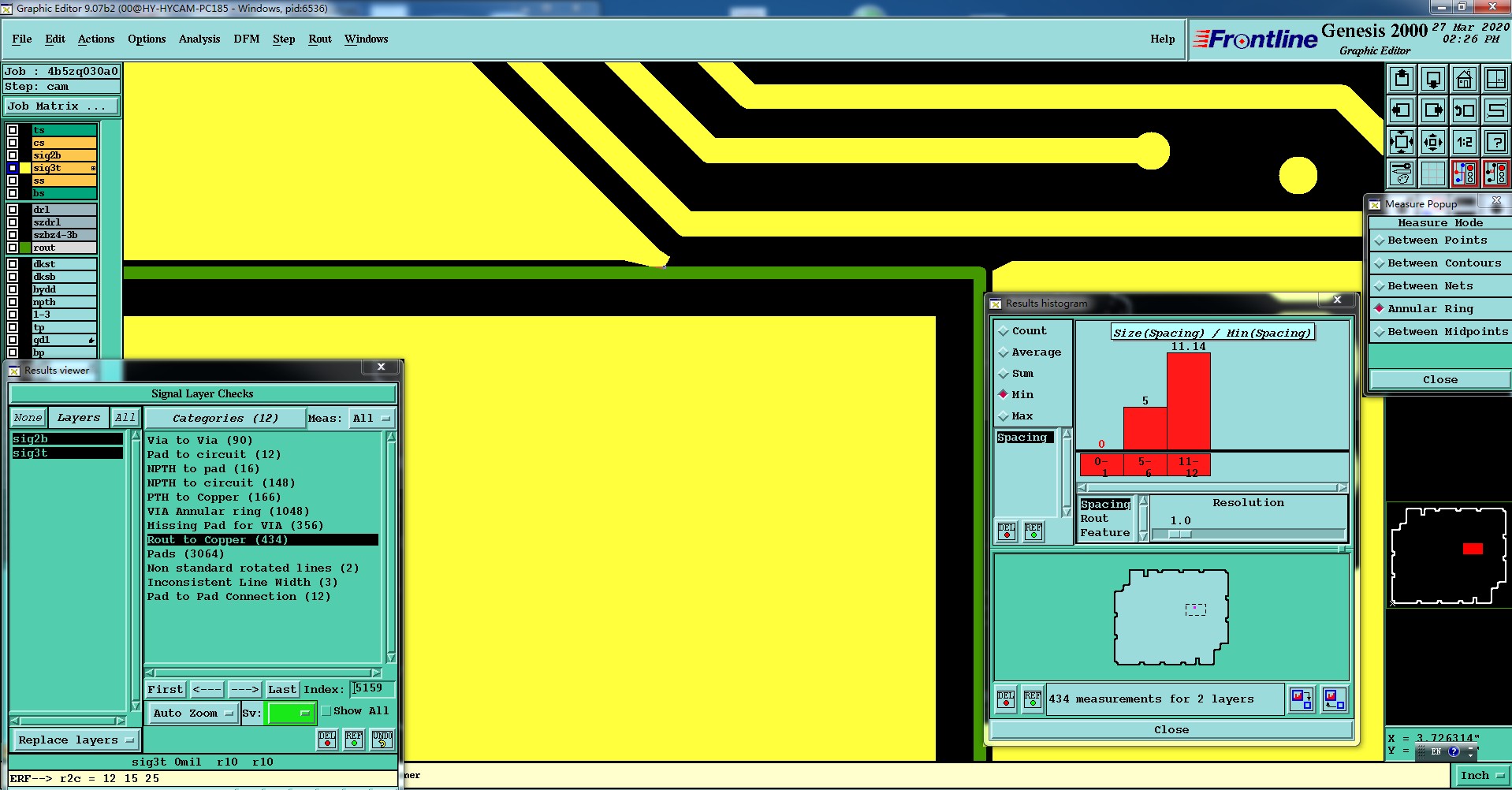This screenshot has width=1512, height=790.
Task: Select Rout to Copper (434) category
Action: pos(262,540)
